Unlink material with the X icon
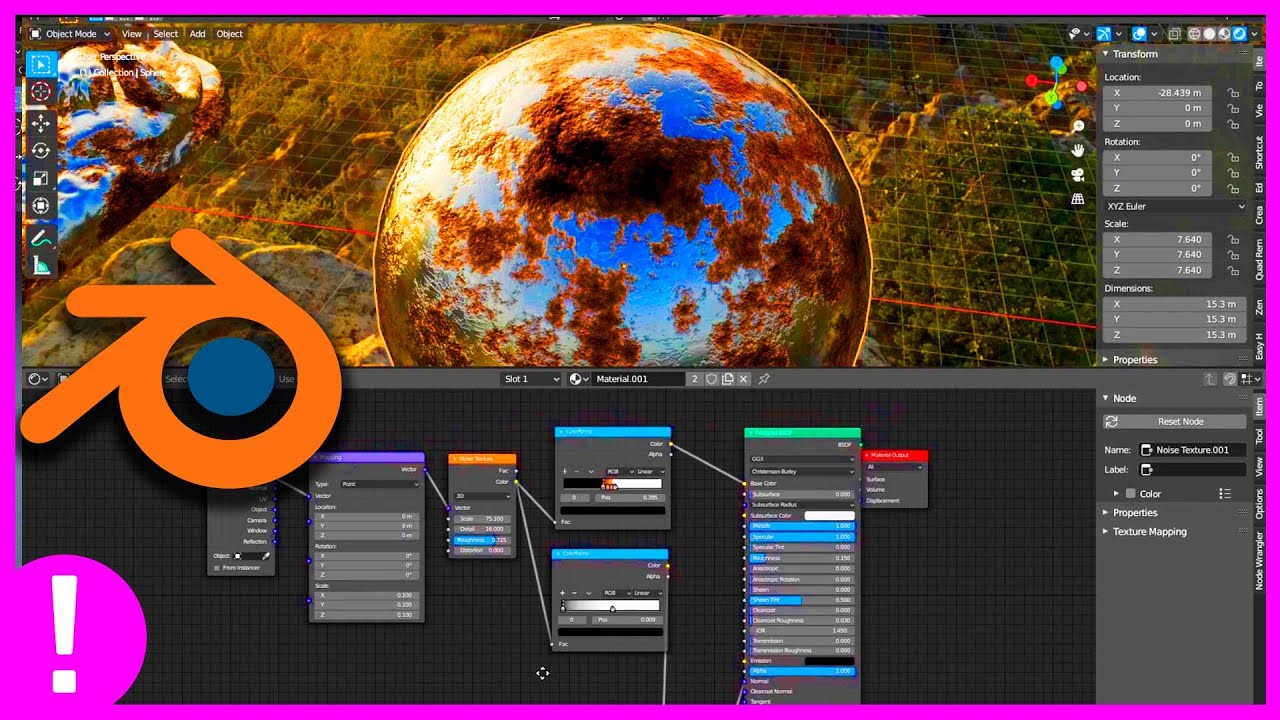The image size is (1280, 720). (x=745, y=379)
